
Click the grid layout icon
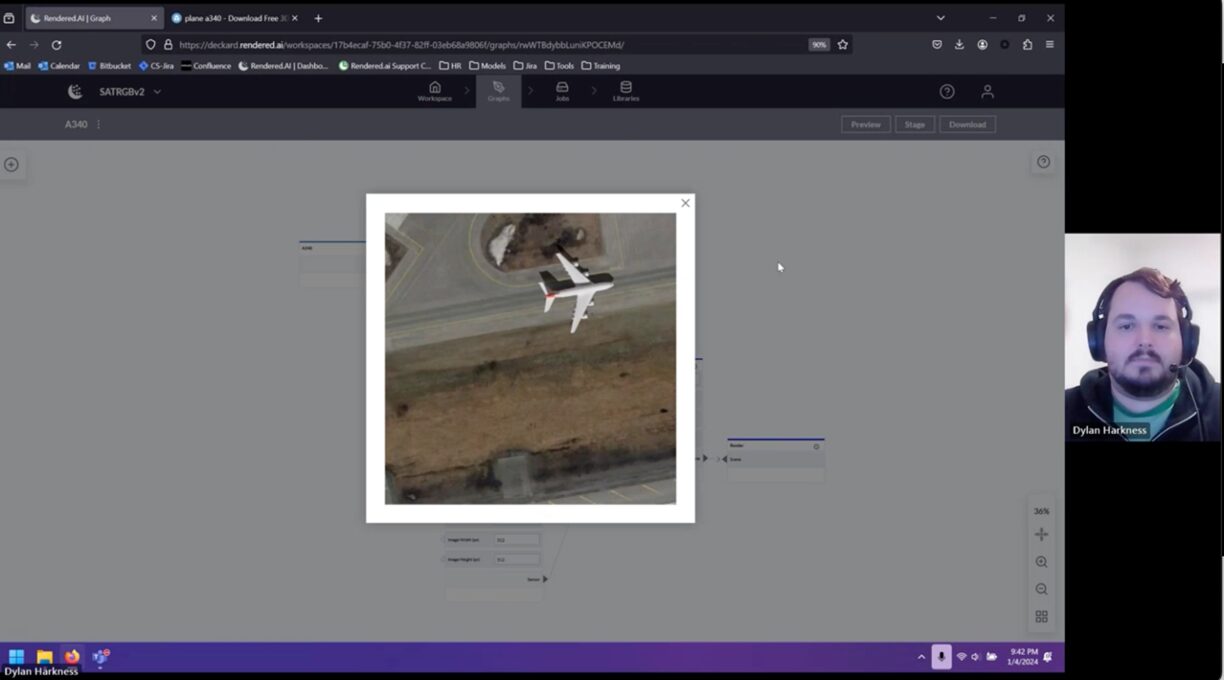coord(1041,616)
